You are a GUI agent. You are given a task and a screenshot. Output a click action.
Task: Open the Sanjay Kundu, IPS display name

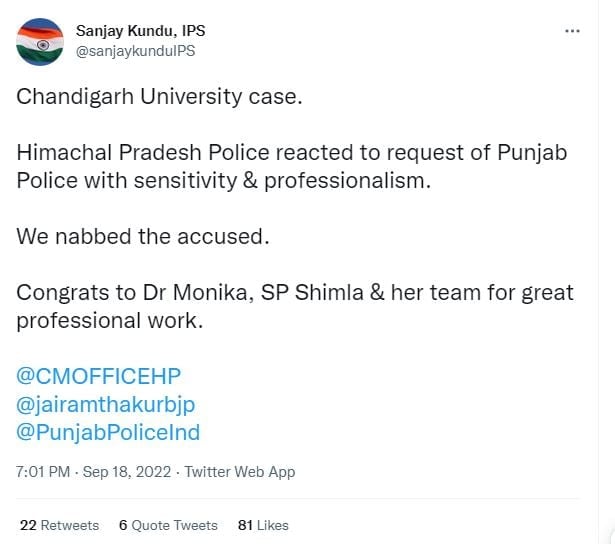pos(140,31)
